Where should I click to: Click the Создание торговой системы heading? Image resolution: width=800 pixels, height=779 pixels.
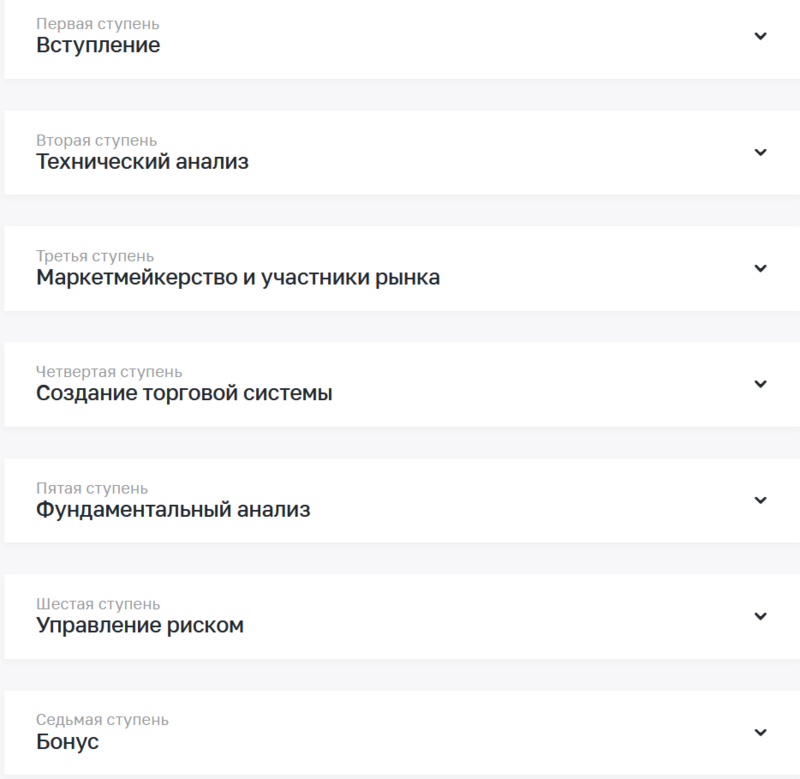pyautogui.click(x=184, y=393)
